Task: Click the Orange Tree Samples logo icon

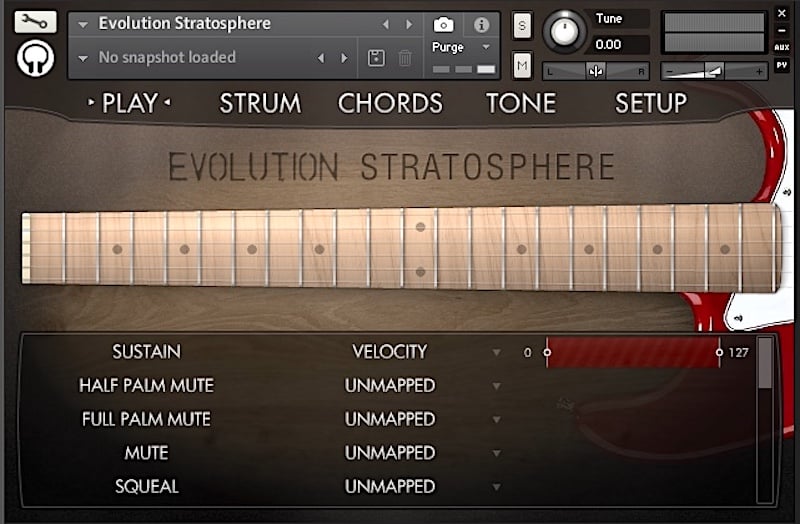Action: 35,59
